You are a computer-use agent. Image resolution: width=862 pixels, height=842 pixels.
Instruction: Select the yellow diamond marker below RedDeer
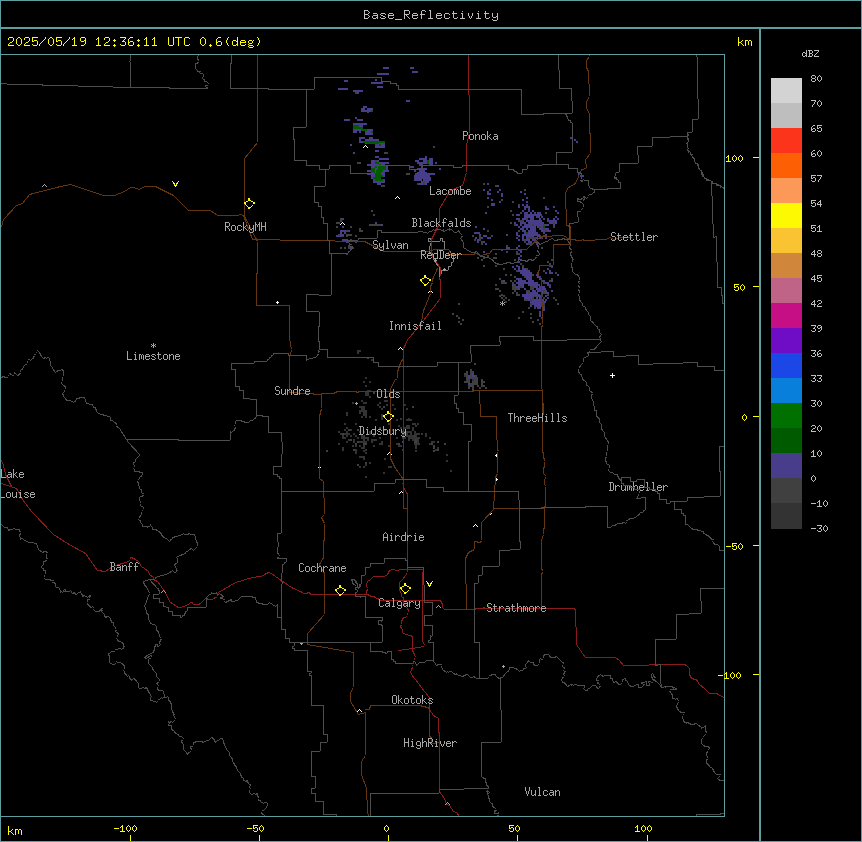(x=426, y=281)
